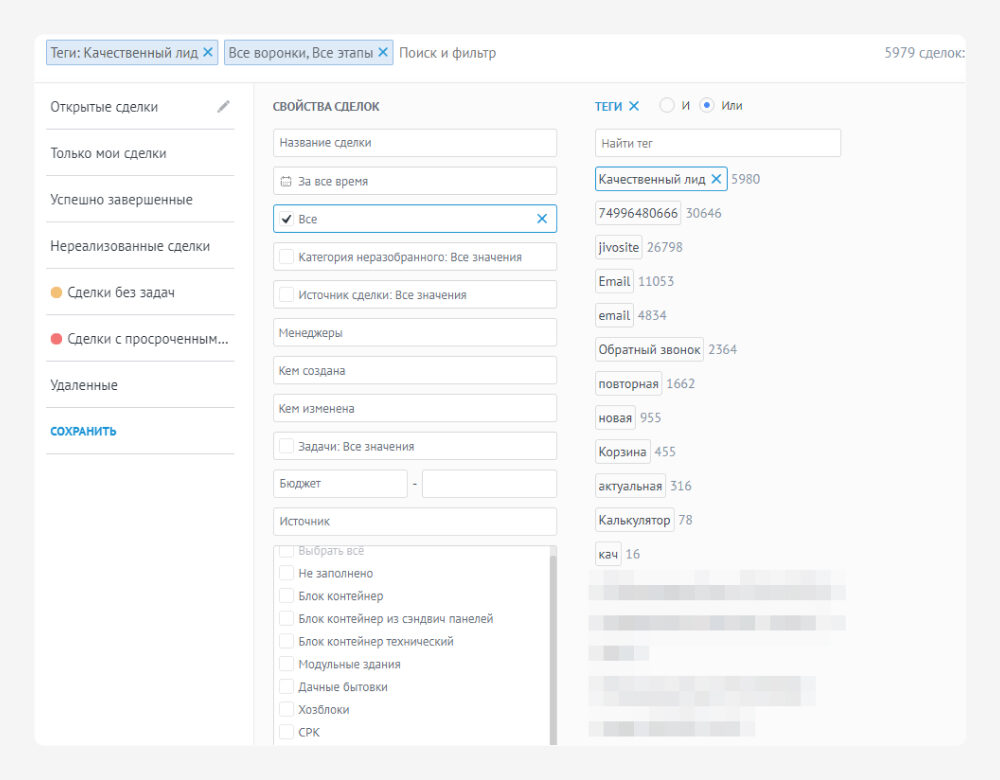
Task: Select the 'И' radio button for tags
Action: pyautogui.click(x=667, y=106)
